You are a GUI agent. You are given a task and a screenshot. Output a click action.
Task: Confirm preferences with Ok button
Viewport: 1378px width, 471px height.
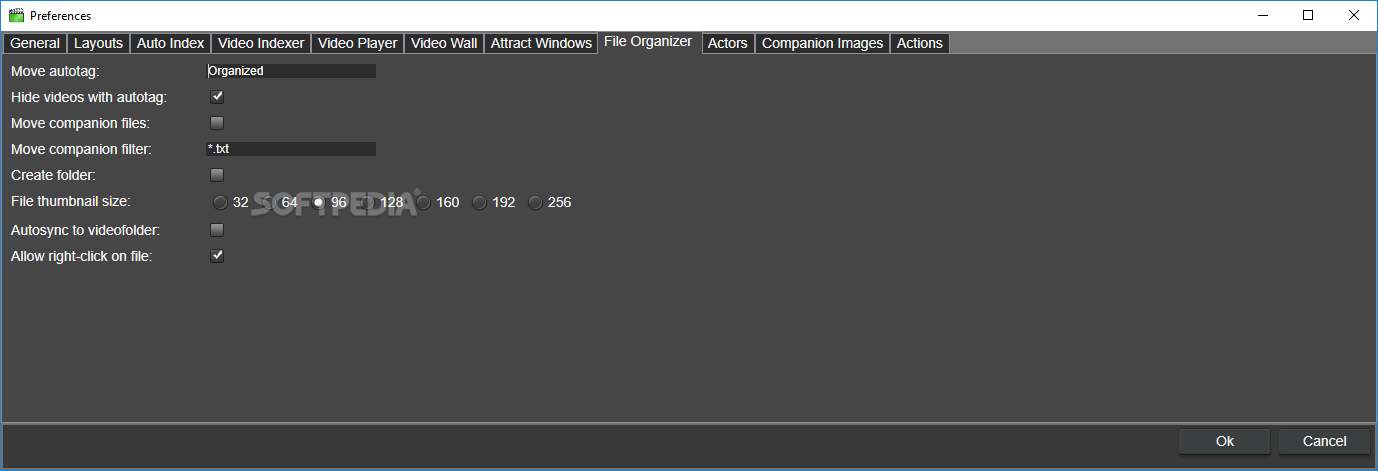point(1225,441)
